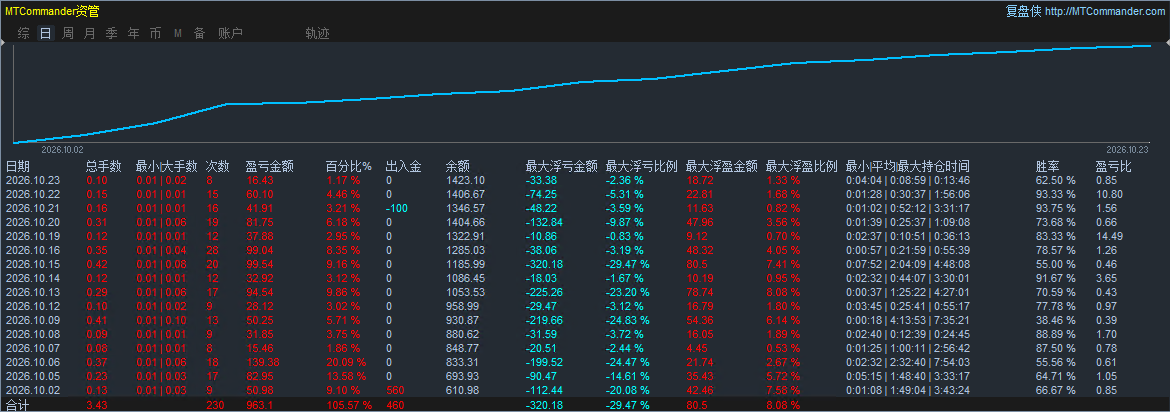Screen dimensions: 1170x412
Task: Switch to the 综 summary tab
Action: click(24, 33)
